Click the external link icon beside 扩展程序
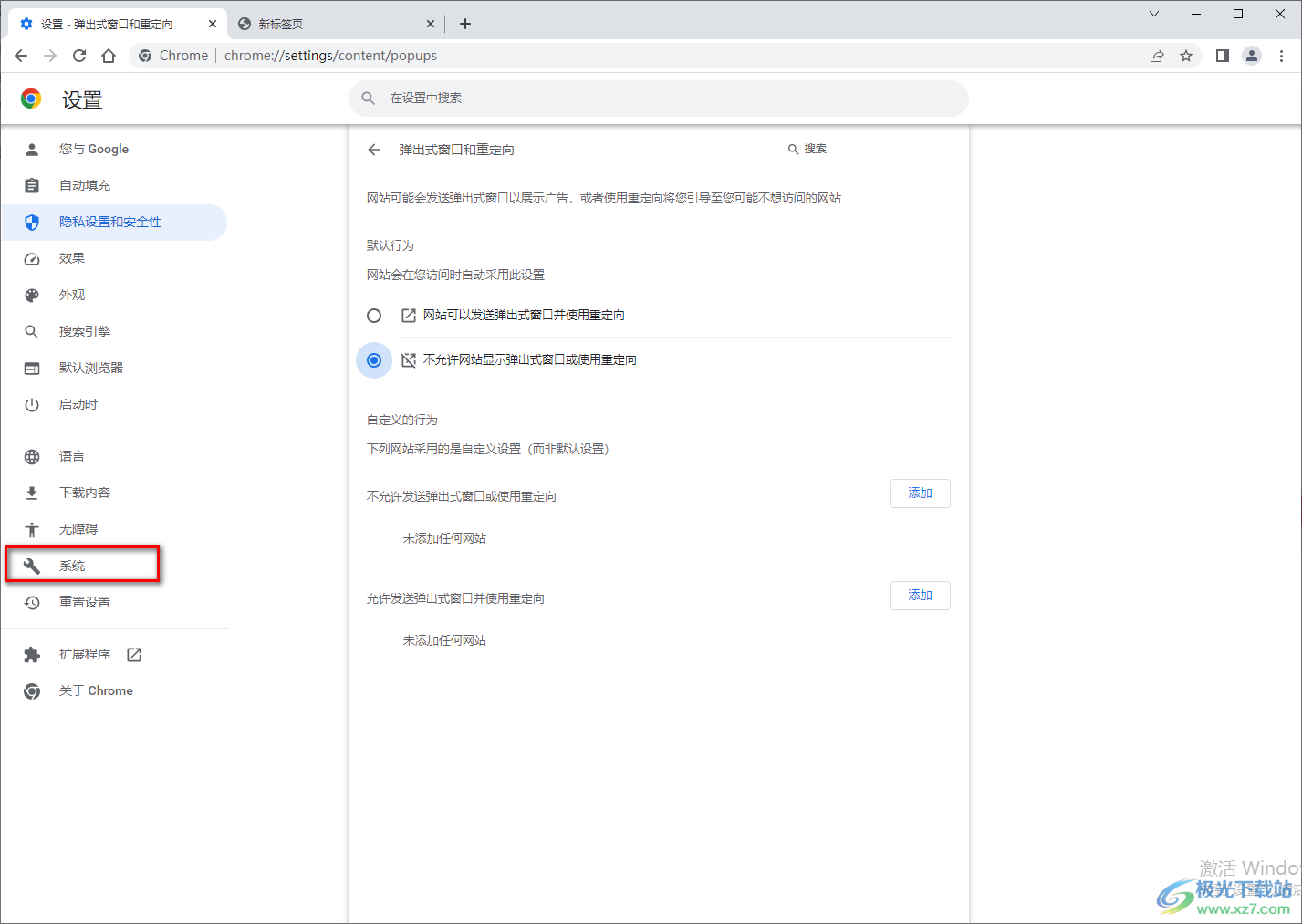The image size is (1302, 924). (x=134, y=655)
